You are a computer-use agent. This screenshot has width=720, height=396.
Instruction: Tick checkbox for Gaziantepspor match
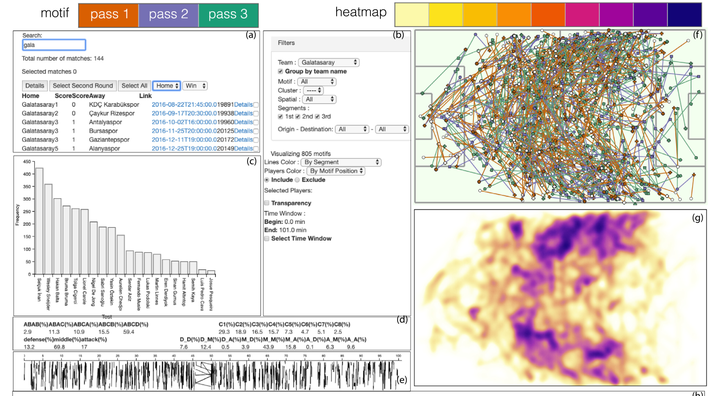(256, 140)
